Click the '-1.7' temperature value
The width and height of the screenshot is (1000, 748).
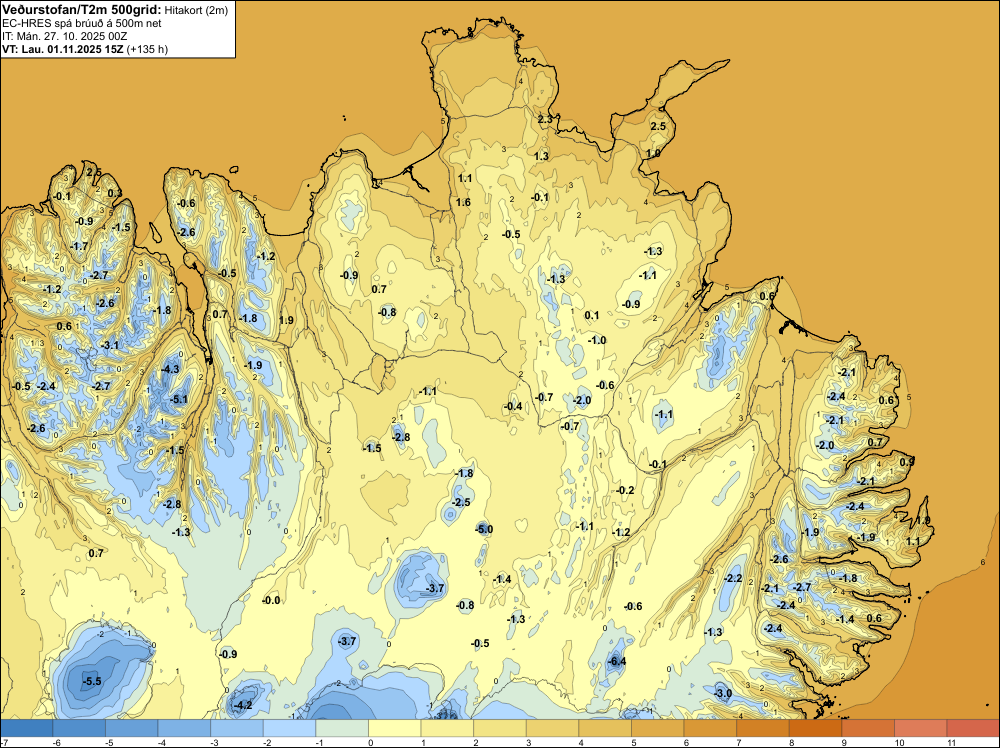tap(79, 246)
